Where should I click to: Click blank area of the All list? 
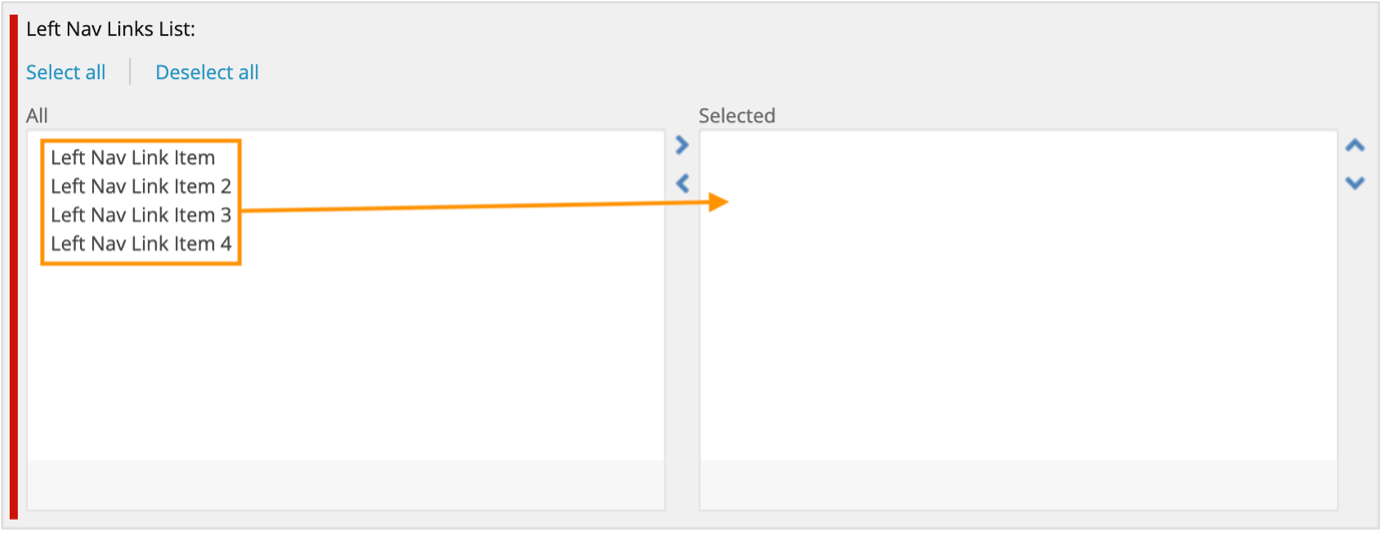(x=345, y=360)
